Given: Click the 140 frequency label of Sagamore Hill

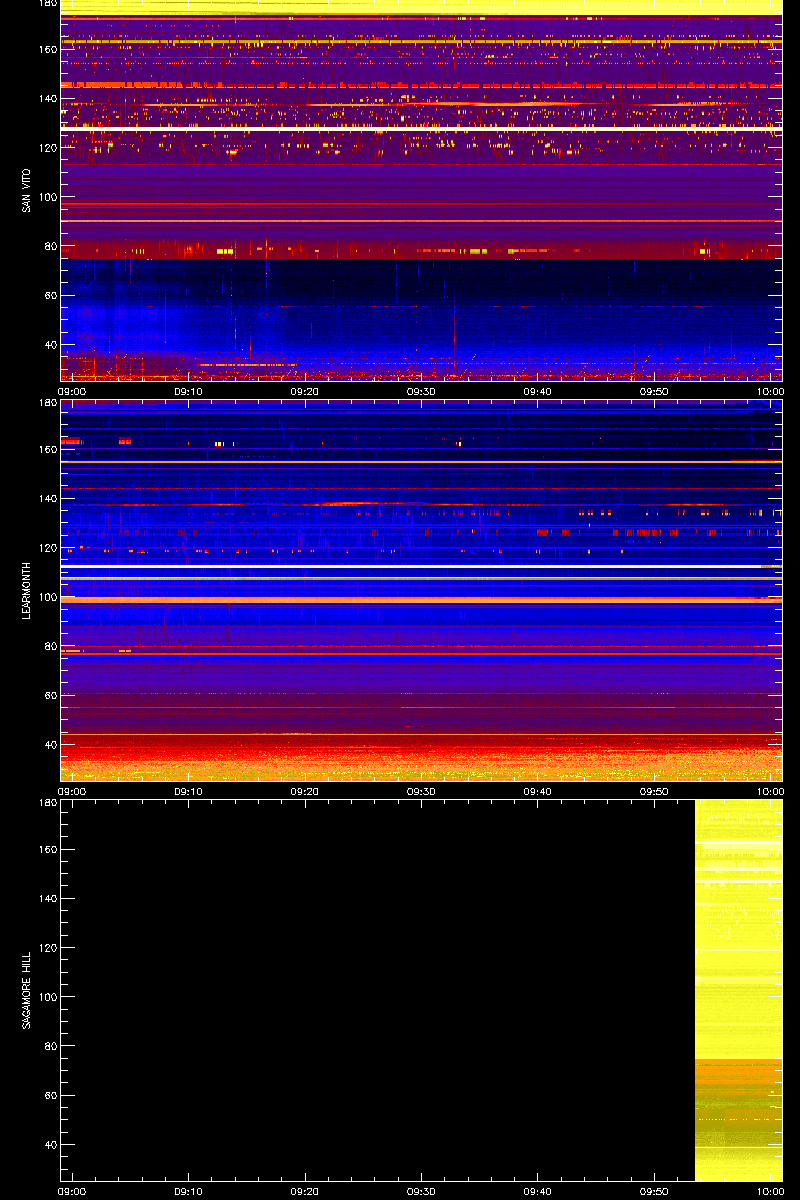Looking at the screenshot, I should pos(47,899).
